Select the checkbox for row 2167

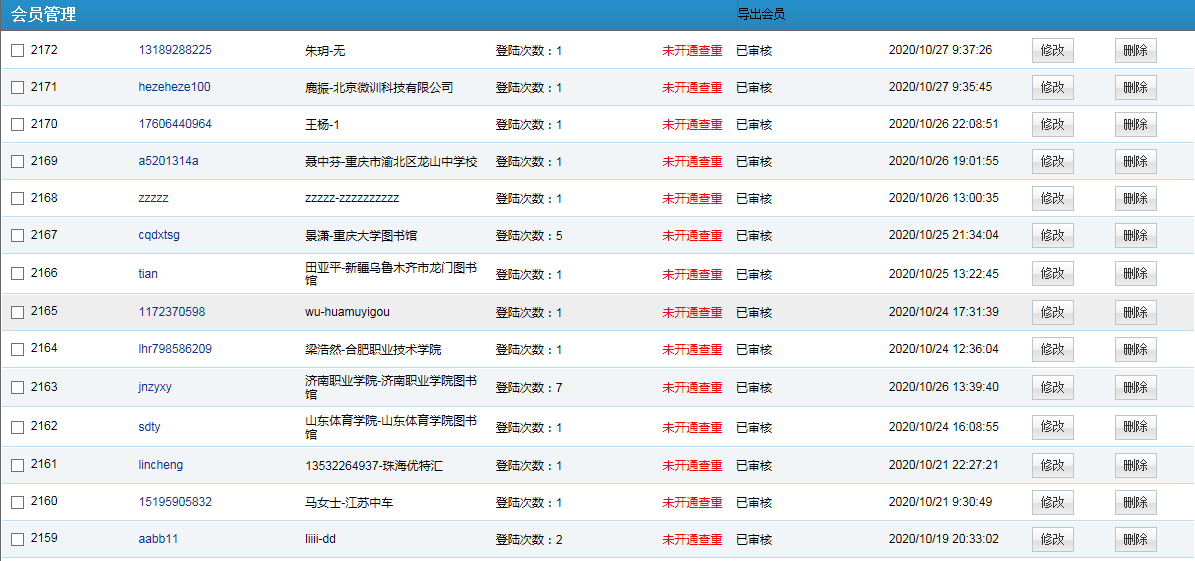tap(17, 236)
